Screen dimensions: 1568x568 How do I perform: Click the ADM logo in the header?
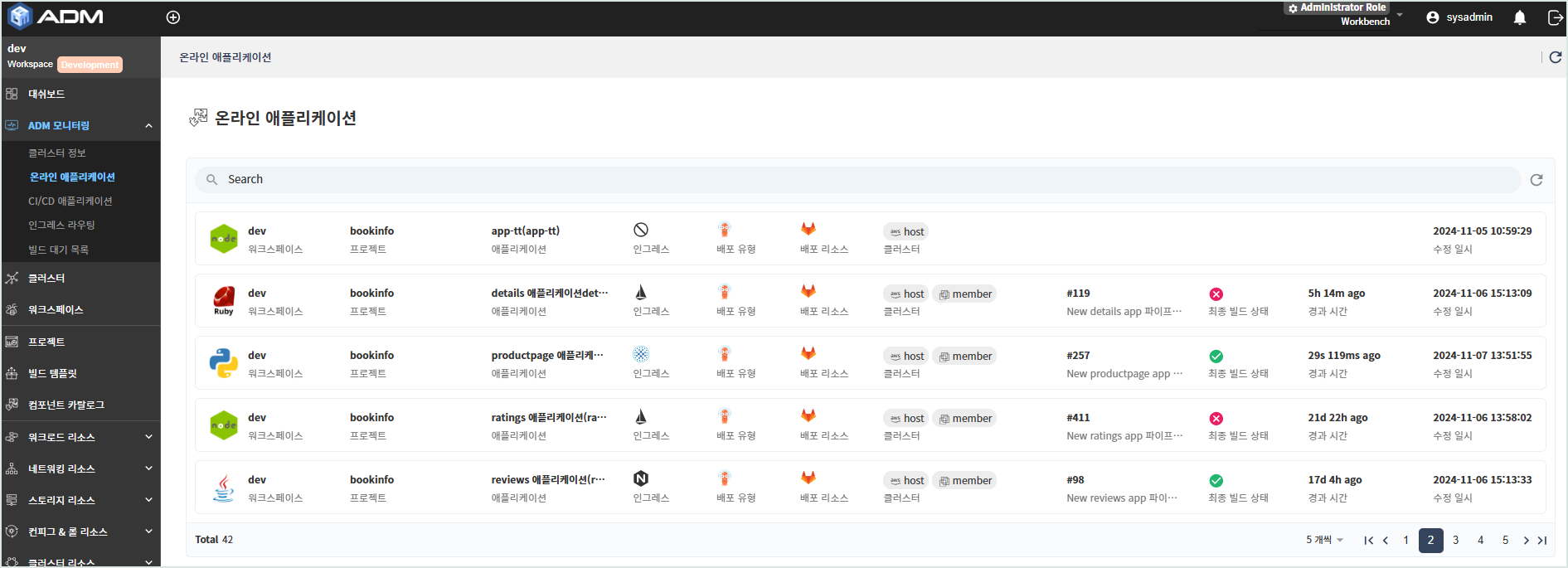pyautogui.click(x=56, y=17)
